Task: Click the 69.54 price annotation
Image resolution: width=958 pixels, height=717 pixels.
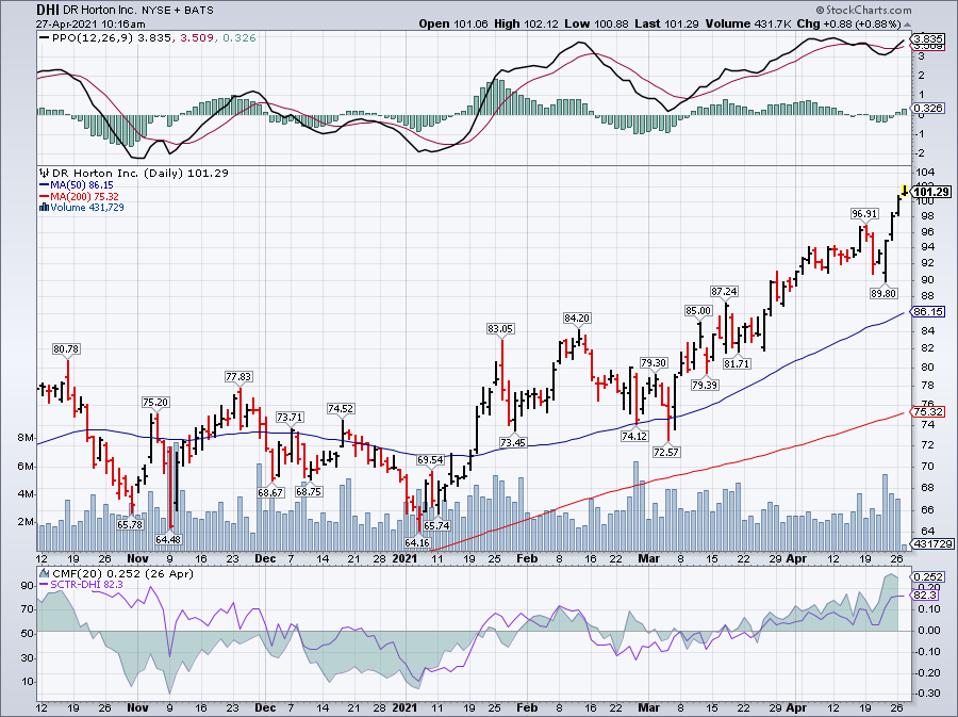Action: click(x=430, y=459)
